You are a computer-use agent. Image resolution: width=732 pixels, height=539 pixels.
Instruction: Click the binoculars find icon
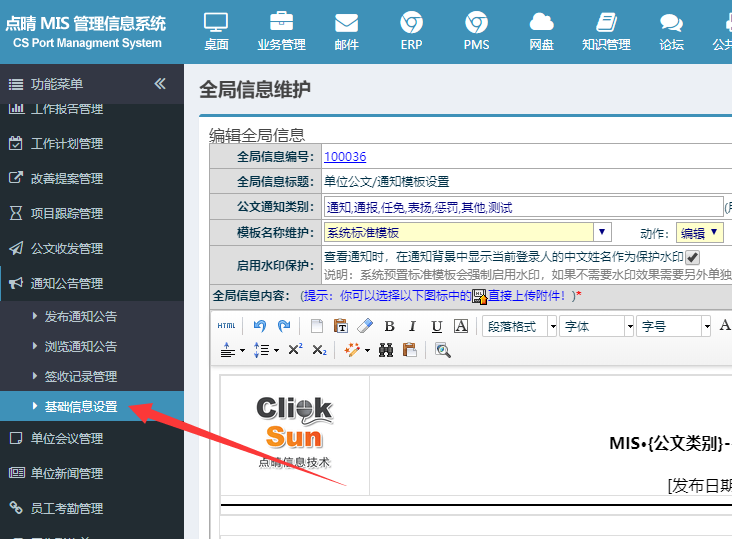pos(386,350)
